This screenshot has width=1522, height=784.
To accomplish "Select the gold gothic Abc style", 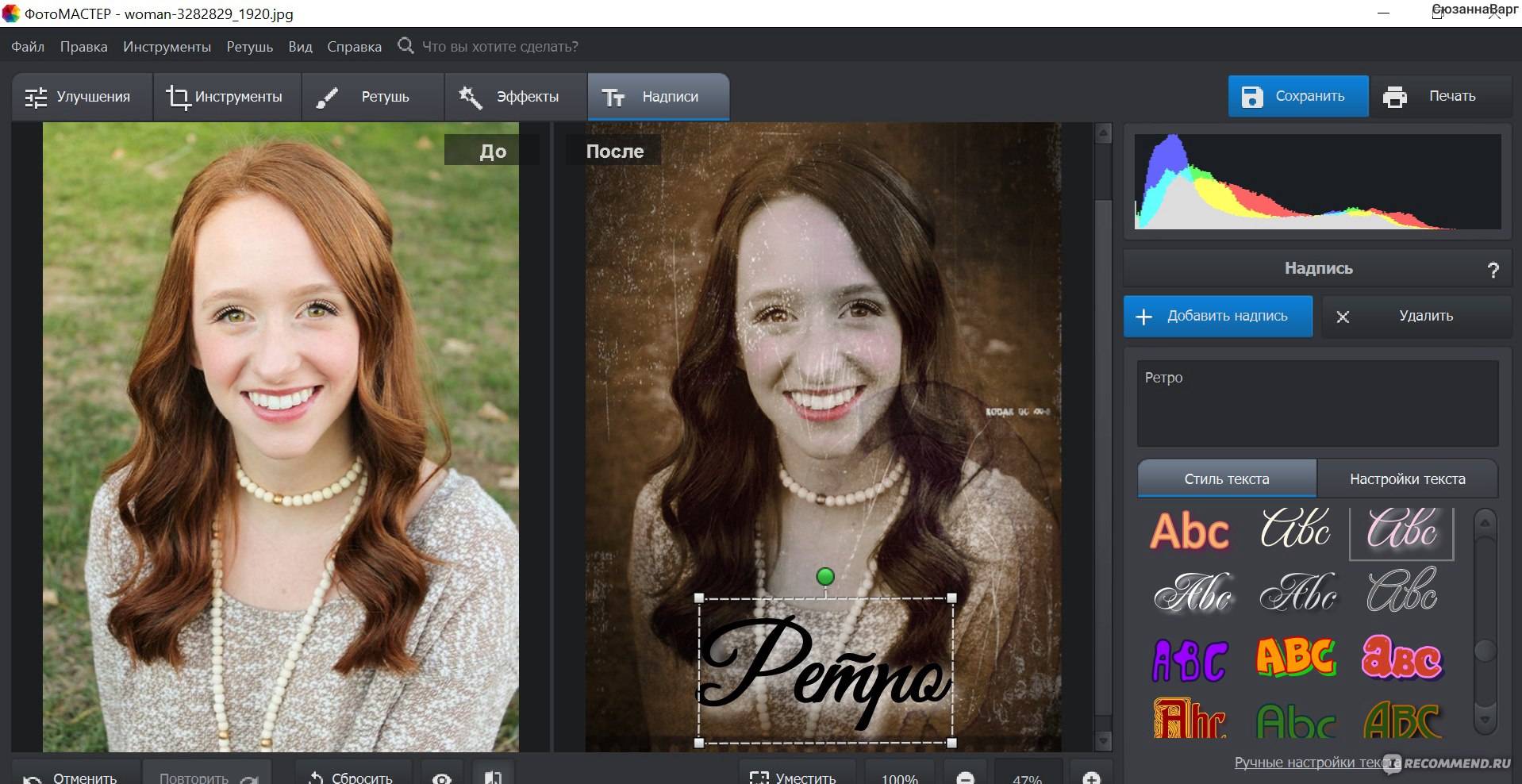I will pyautogui.click(x=1190, y=717).
